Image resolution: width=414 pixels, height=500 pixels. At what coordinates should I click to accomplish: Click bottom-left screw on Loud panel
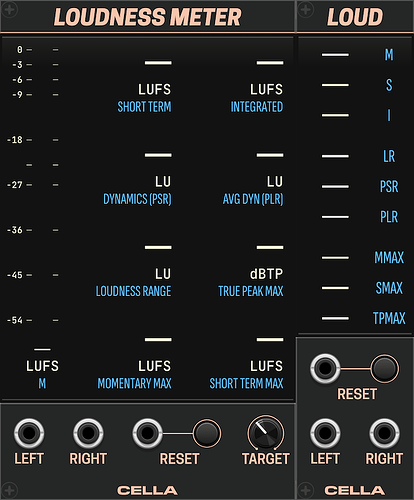306,490
